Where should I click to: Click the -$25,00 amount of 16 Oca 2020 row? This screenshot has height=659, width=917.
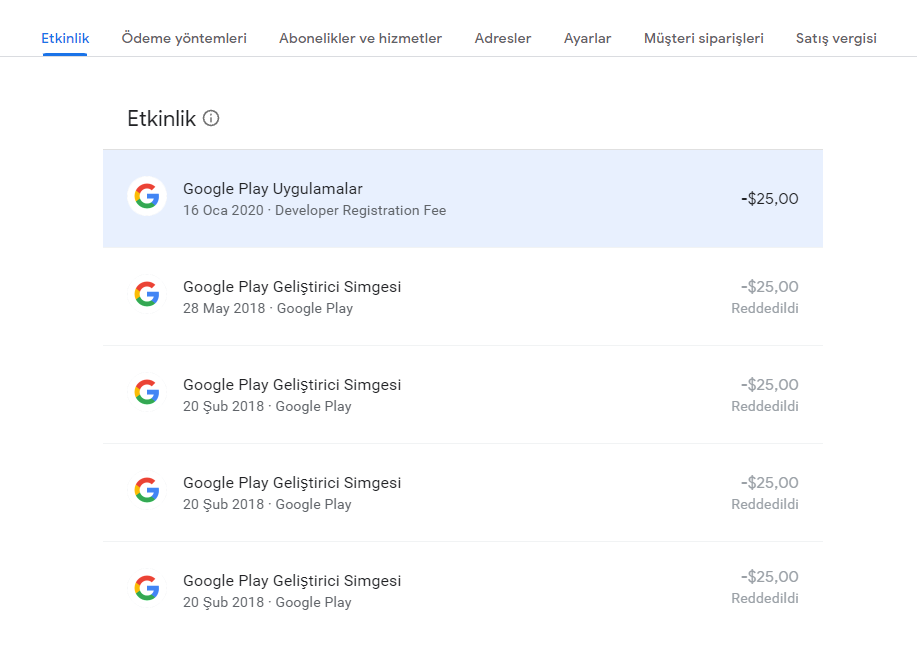770,199
